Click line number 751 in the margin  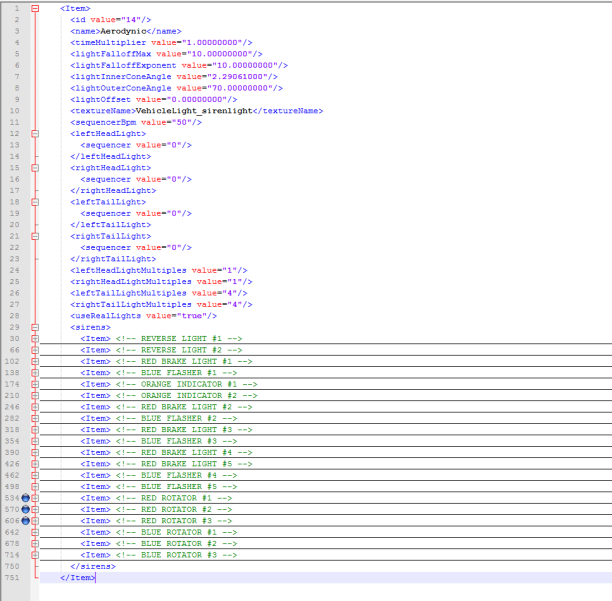[x=14, y=577]
